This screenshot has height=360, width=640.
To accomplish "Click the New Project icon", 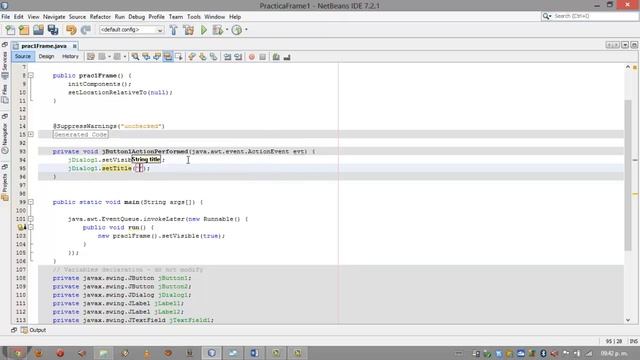I will tap(24, 30).
